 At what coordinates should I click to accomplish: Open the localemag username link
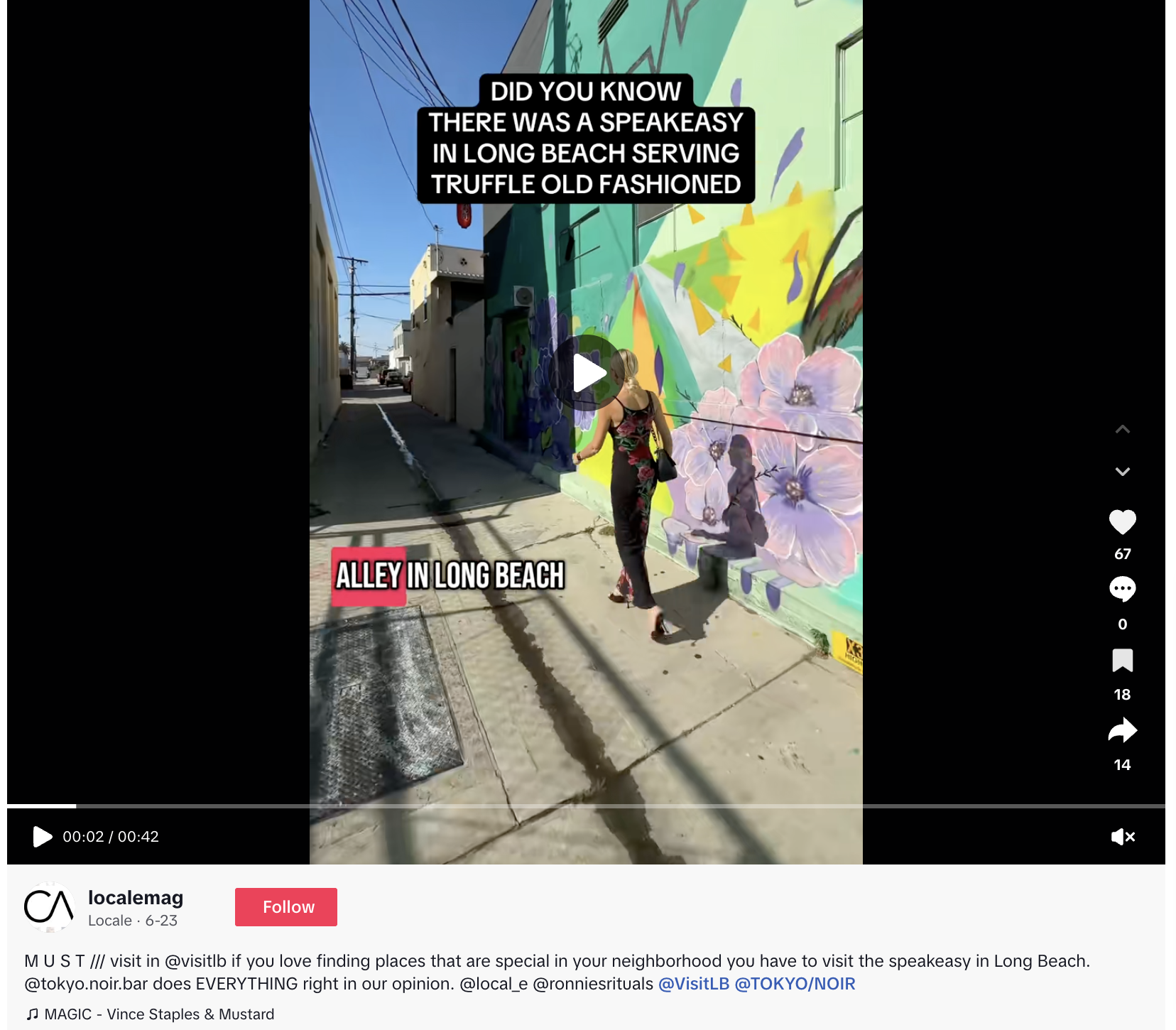[x=136, y=898]
